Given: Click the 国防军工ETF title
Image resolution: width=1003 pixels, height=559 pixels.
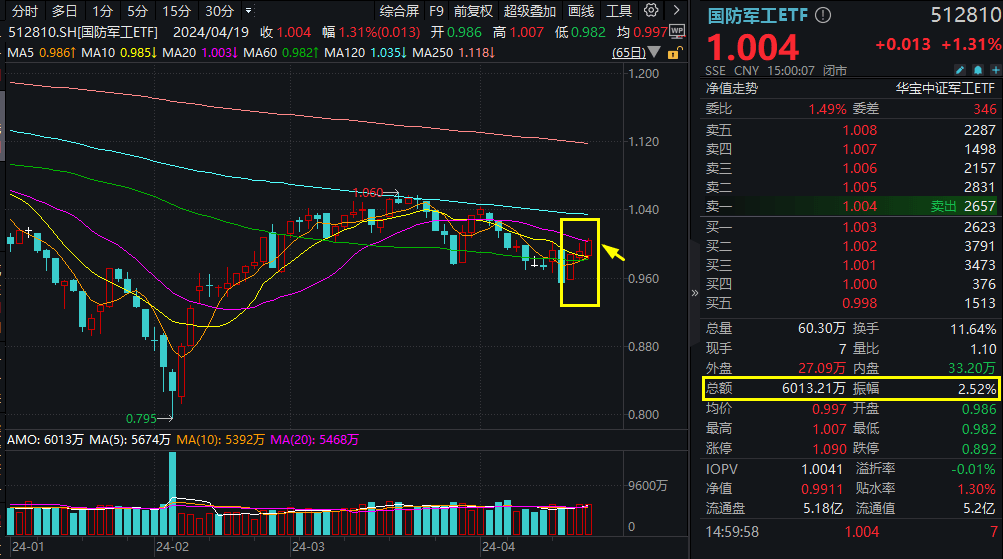Looking at the screenshot, I should [758, 15].
